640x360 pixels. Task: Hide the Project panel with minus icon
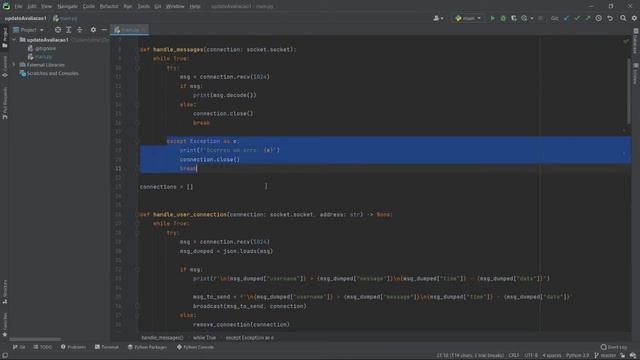[104, 30]
